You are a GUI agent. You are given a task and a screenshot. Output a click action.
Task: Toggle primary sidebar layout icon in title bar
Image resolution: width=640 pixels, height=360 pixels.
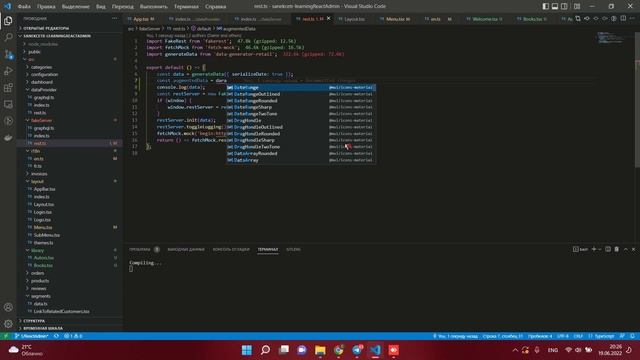546,6
